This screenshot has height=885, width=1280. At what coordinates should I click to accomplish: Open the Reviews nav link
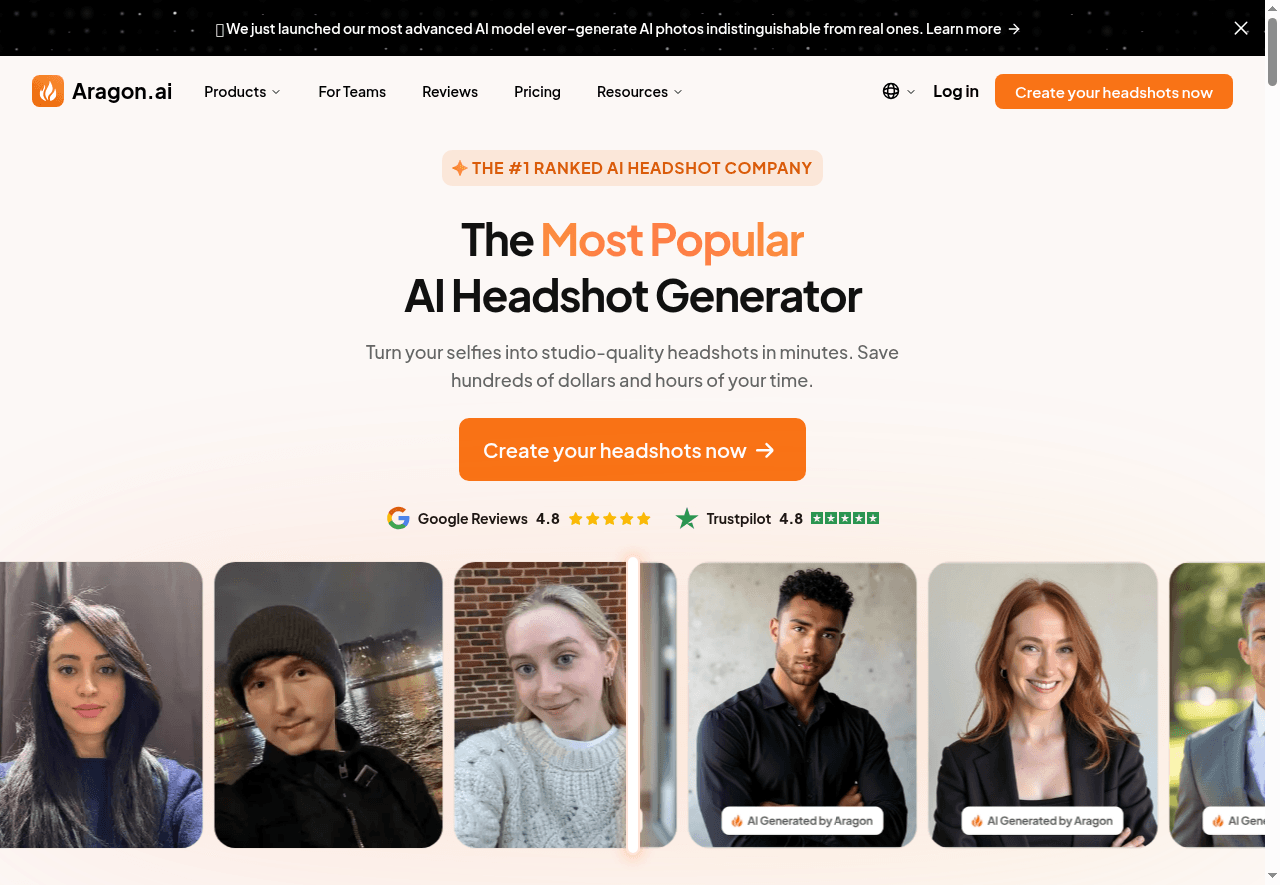pyautogui.click(x=450, y=91)
